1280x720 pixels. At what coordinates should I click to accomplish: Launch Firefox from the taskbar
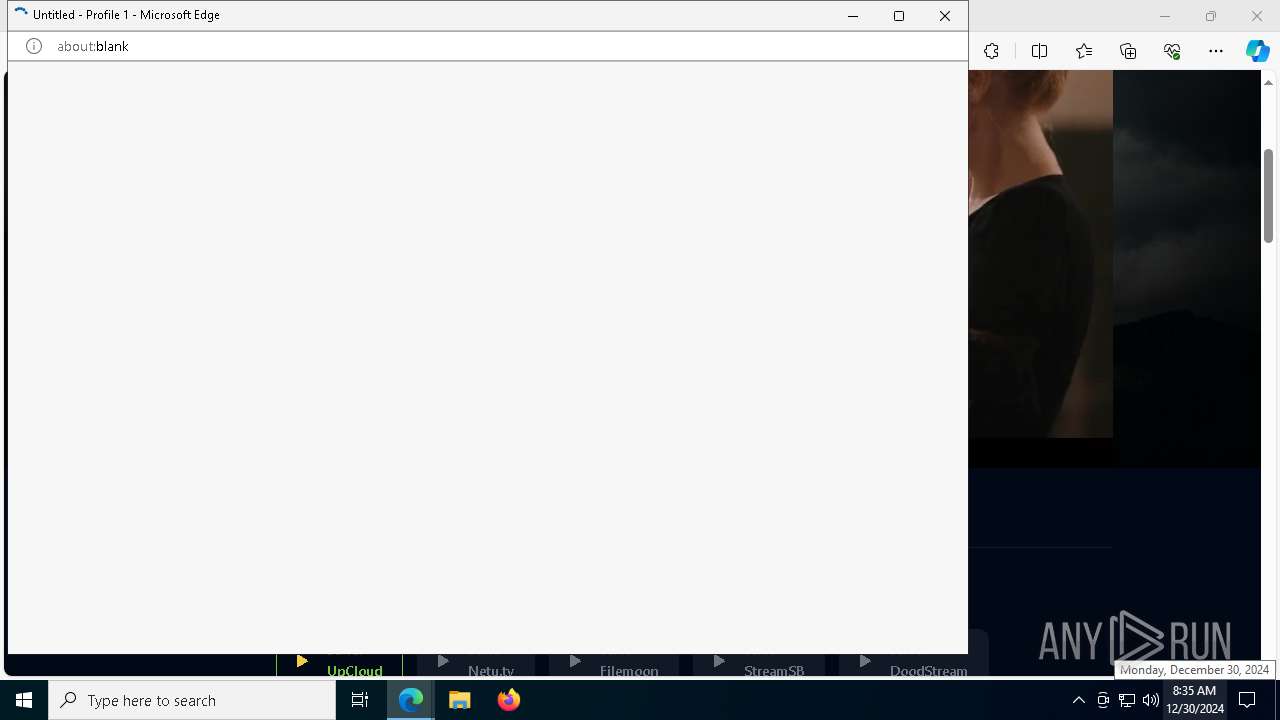(x=509, y=700)
